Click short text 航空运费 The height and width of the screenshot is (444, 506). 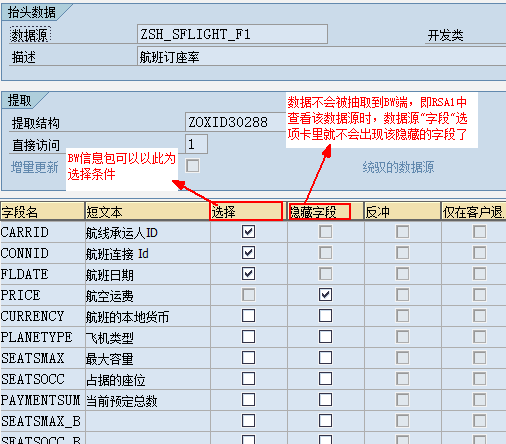[x=110, y=296]
